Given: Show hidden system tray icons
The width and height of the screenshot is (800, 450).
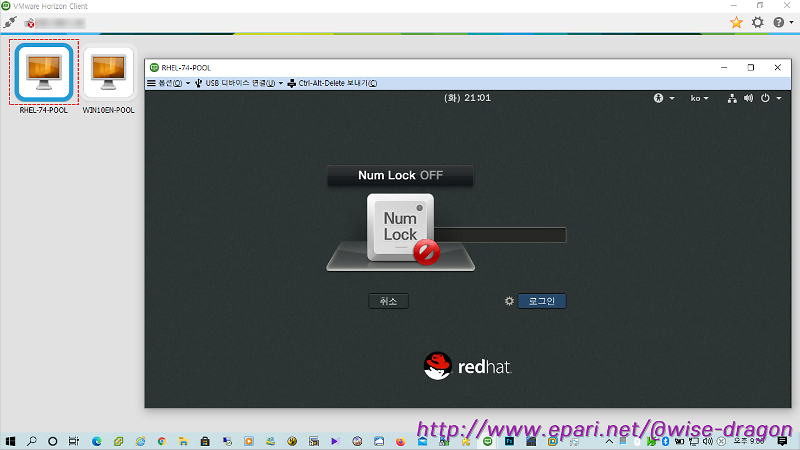Looking at the screenshot, I should 609,441.
